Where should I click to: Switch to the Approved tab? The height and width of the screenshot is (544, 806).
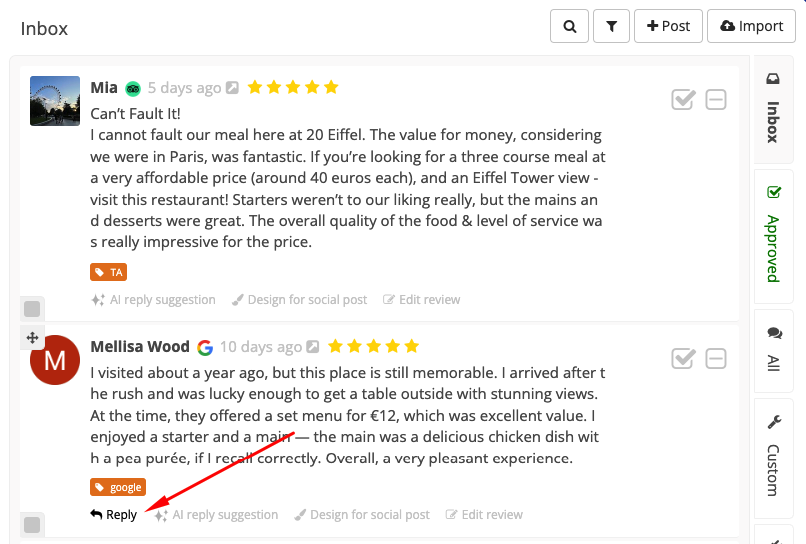pos(774,234)
